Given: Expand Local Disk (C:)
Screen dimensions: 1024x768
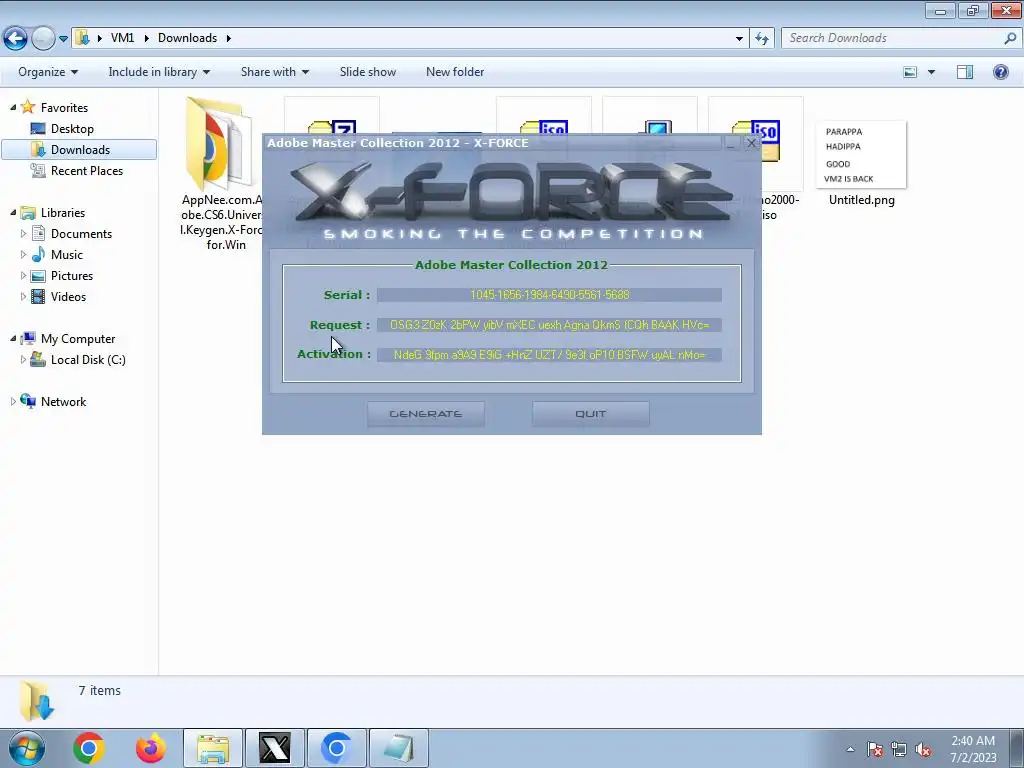Looking at the screenshot, I should (x=24, y=359).
